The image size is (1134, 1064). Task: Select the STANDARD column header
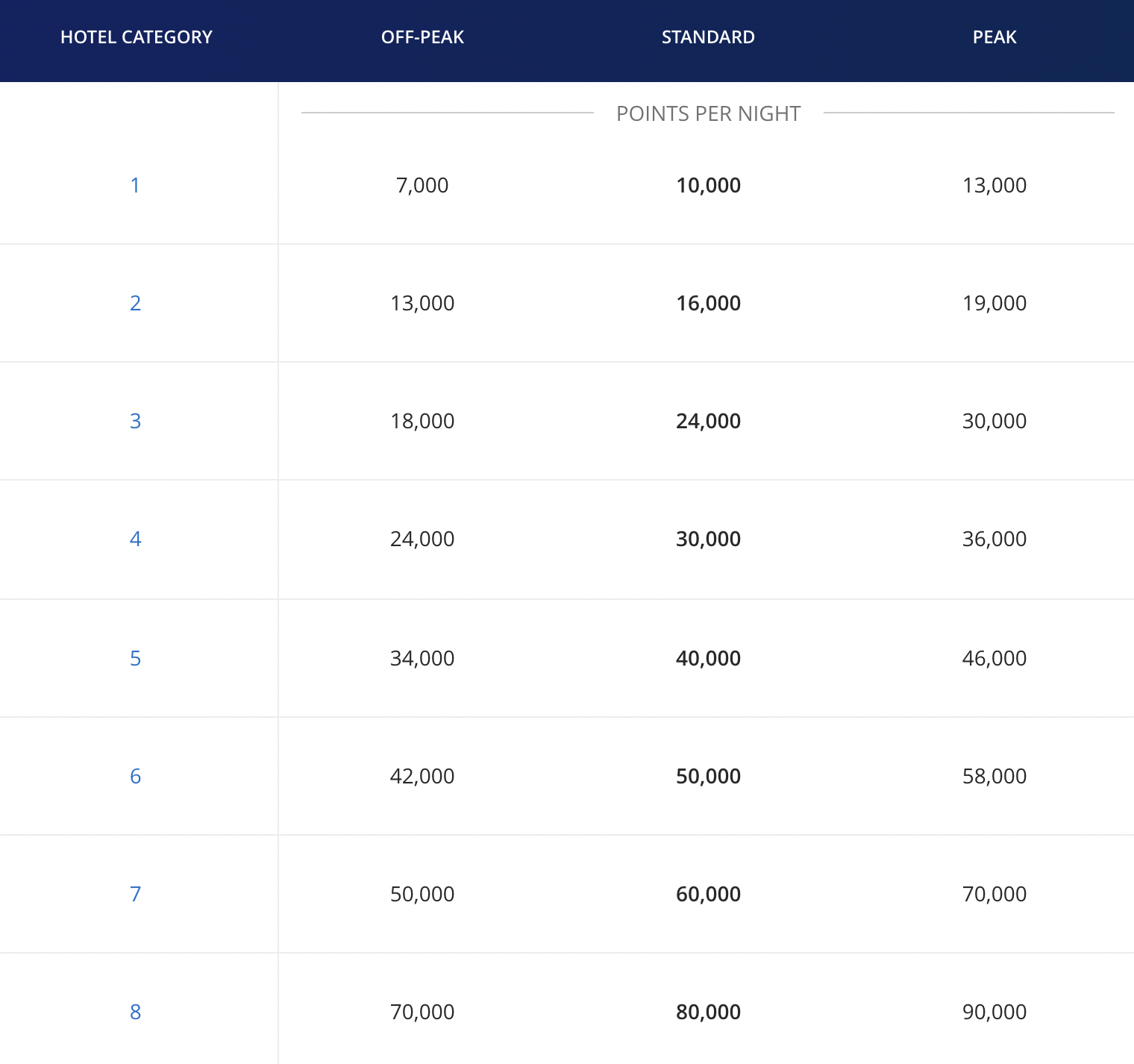point(708,37)
